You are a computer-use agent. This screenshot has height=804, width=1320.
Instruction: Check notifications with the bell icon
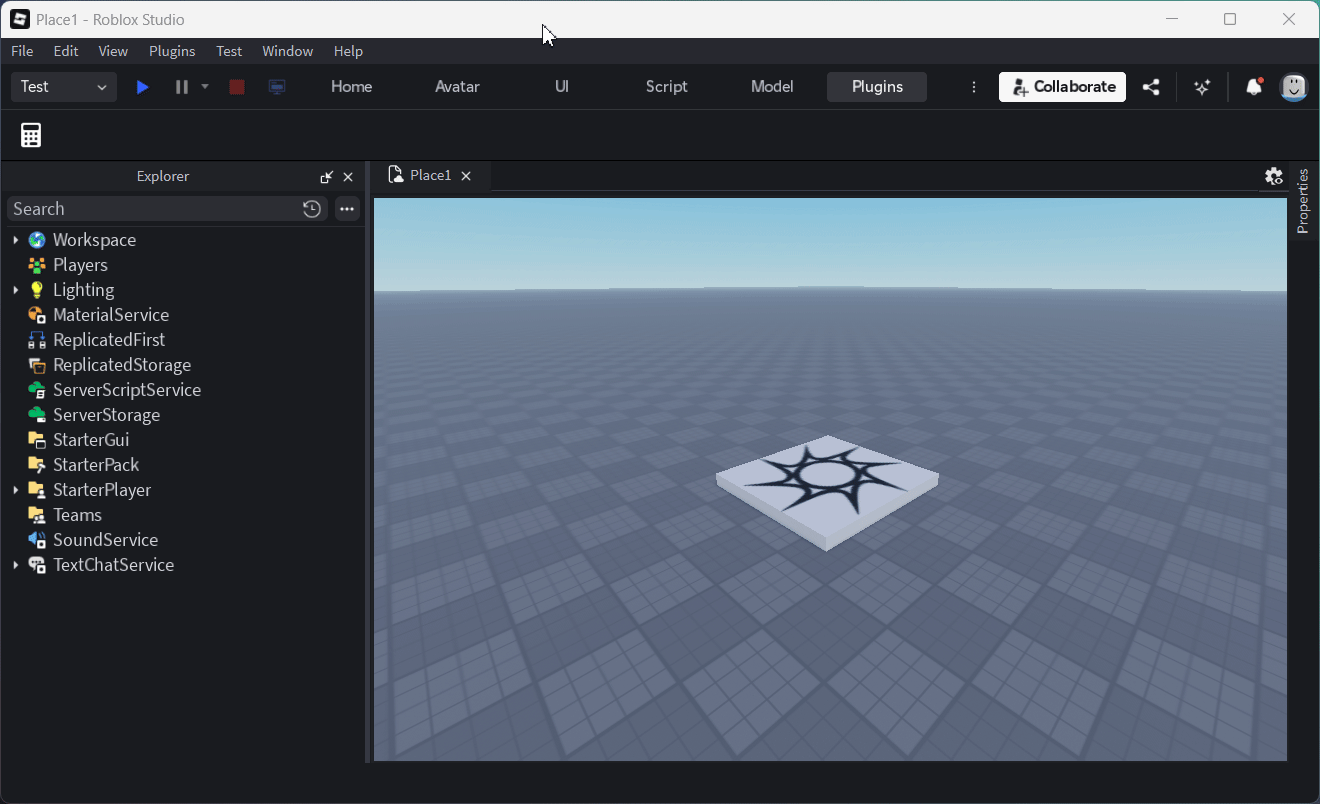pyautogui.click(x=1253, y=87)
